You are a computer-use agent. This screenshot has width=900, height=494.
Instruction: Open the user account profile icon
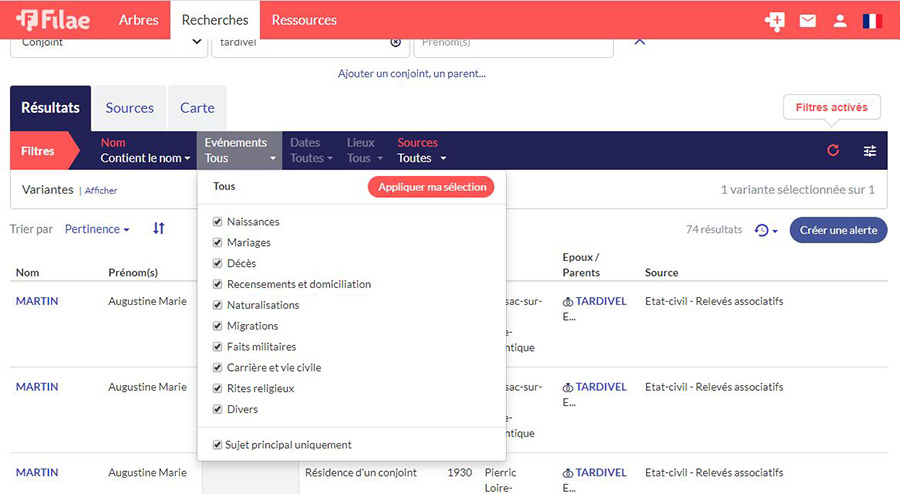[840, 21]
